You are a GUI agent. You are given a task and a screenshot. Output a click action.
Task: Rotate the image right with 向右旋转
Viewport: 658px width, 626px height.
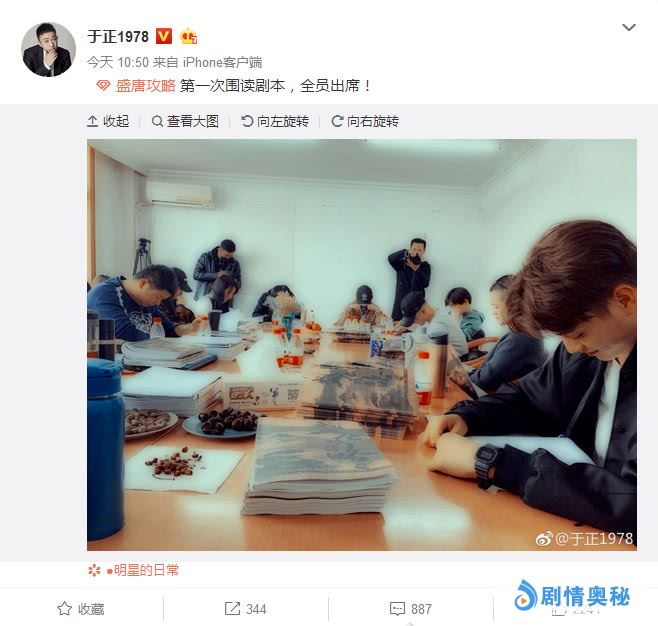coord(365,121)
